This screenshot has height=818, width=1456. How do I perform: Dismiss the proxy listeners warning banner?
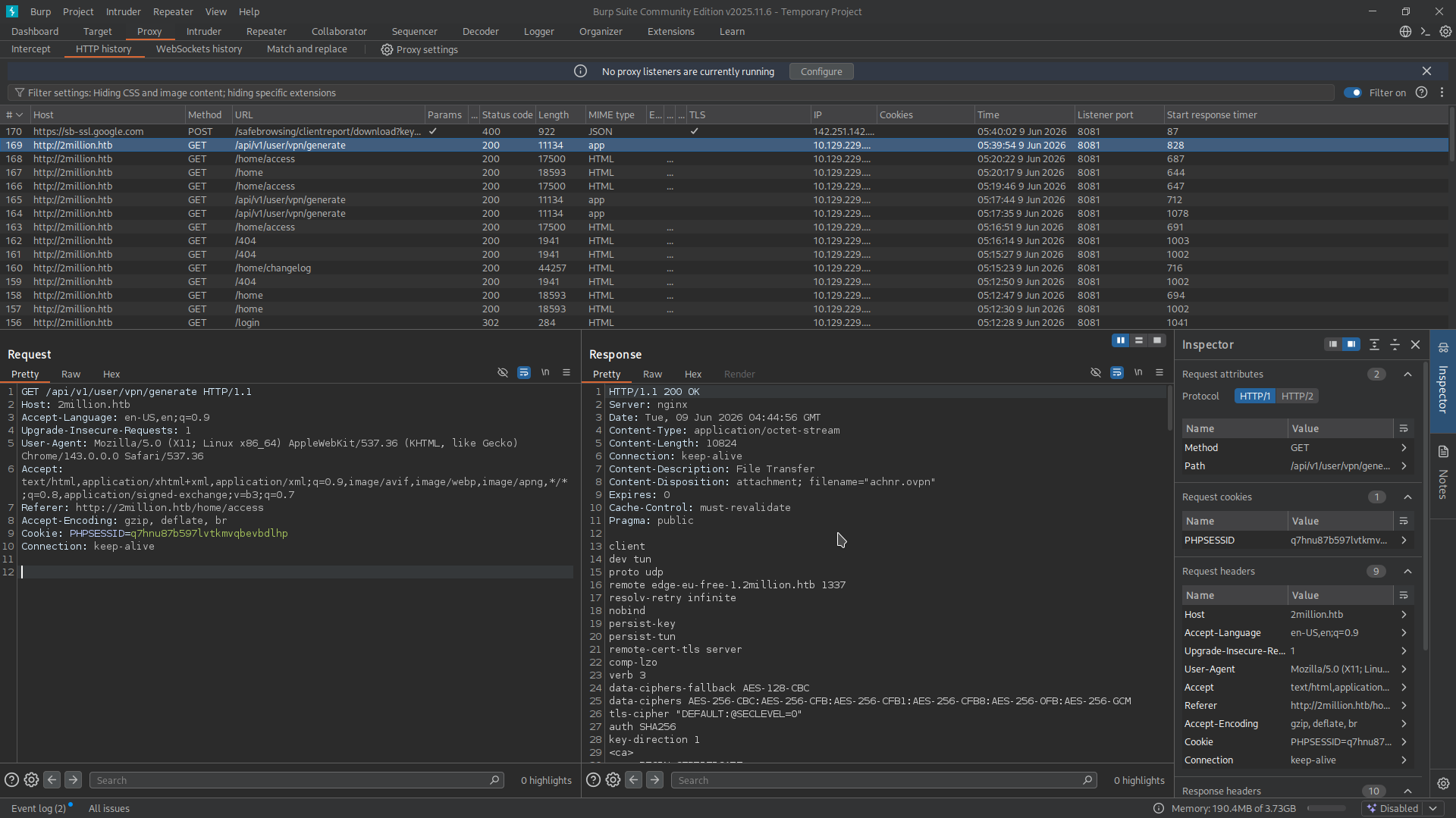pos(1426,71)
